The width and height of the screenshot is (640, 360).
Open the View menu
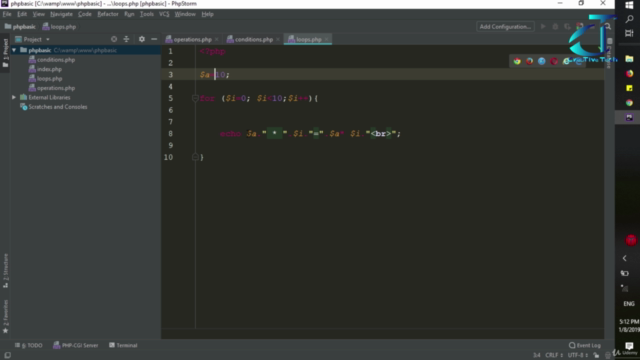click(38, 14)
